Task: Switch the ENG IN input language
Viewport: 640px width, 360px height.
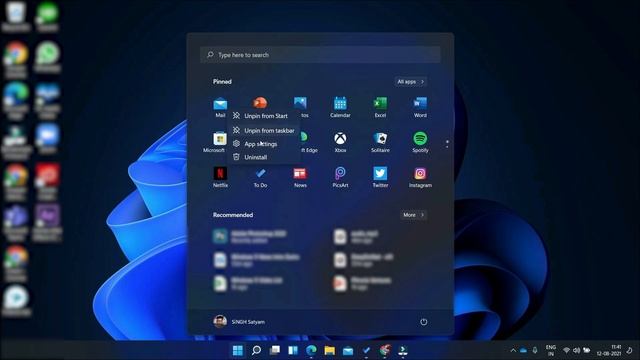Action: click(x=551, y=350)
